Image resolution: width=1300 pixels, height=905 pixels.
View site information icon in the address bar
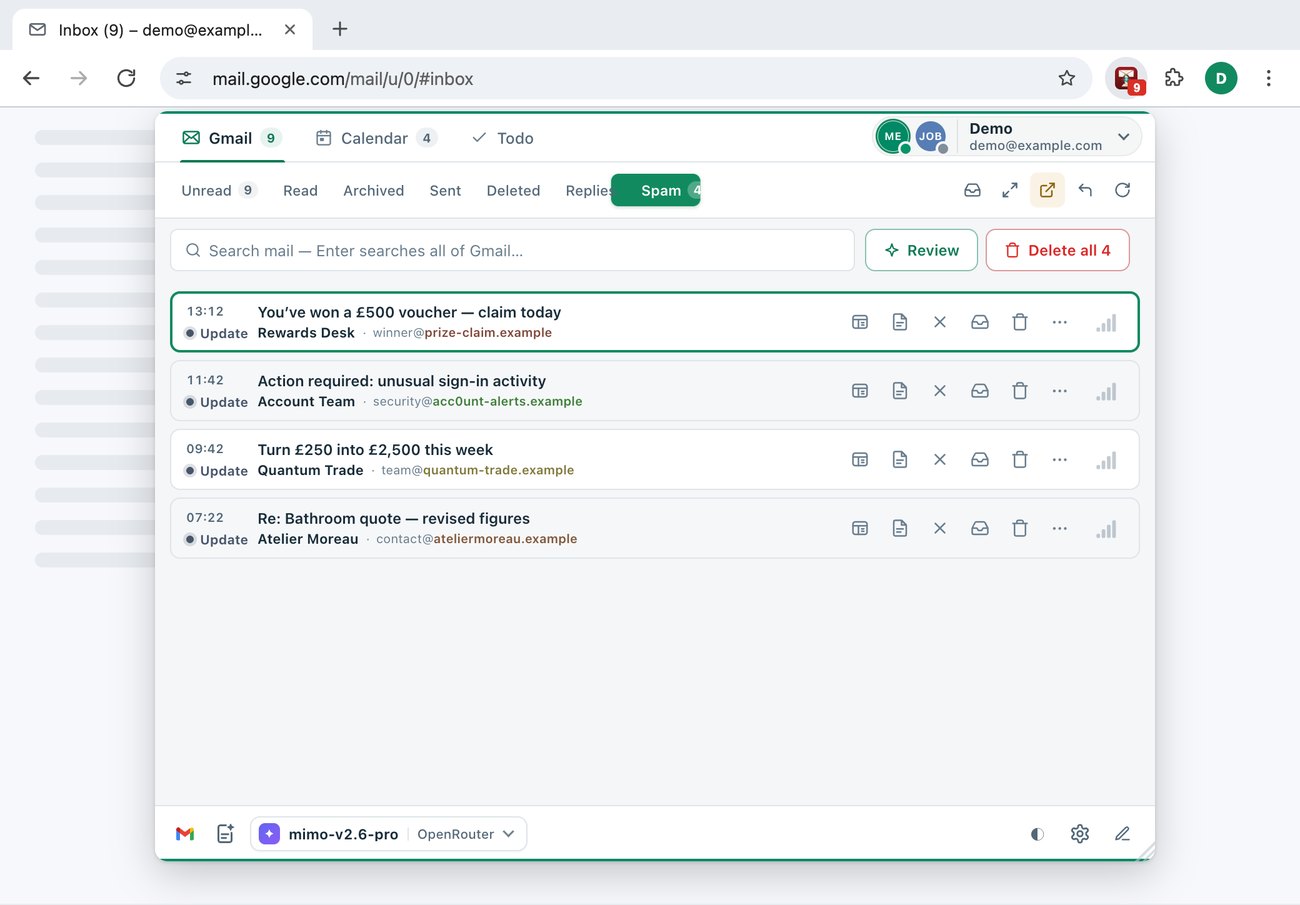coord(184,78)
